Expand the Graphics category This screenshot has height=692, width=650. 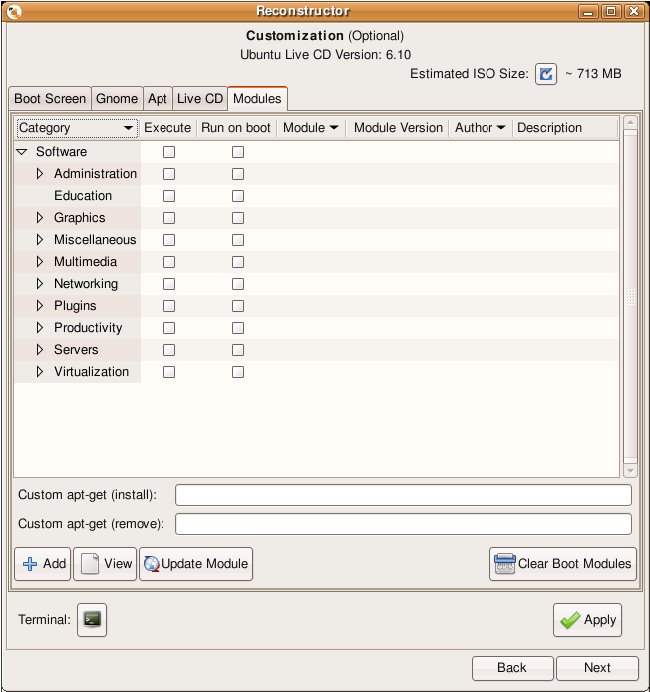coord(40,218)
